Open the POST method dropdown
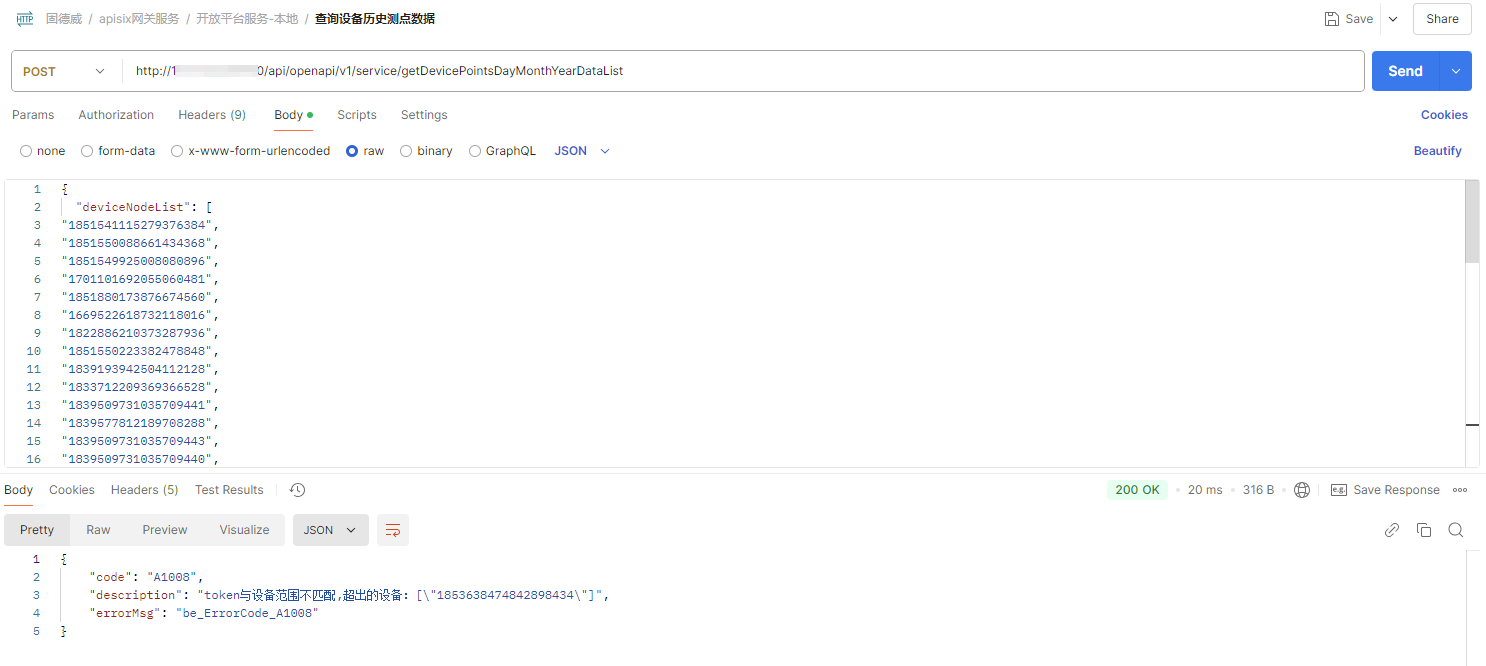Image resolution: width=1486 pixels, height=666 pixels. 65,71
